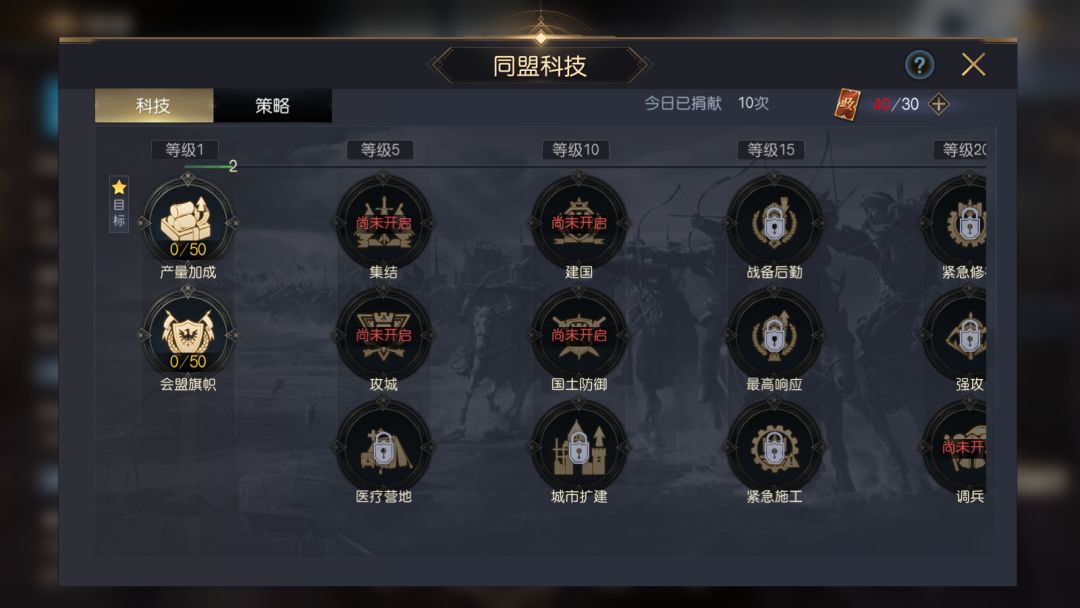Click the 建国 nation-founding technology icon
This screenshot has width=1080, height=608.
(x=579, y=222)
